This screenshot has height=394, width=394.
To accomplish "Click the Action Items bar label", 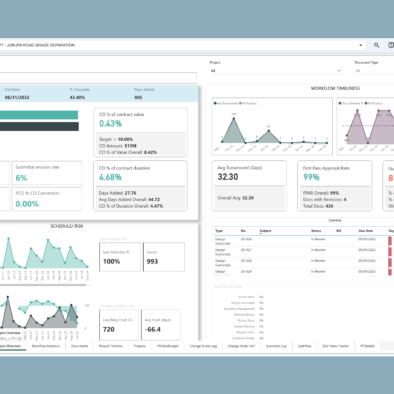I will [246, 297].
